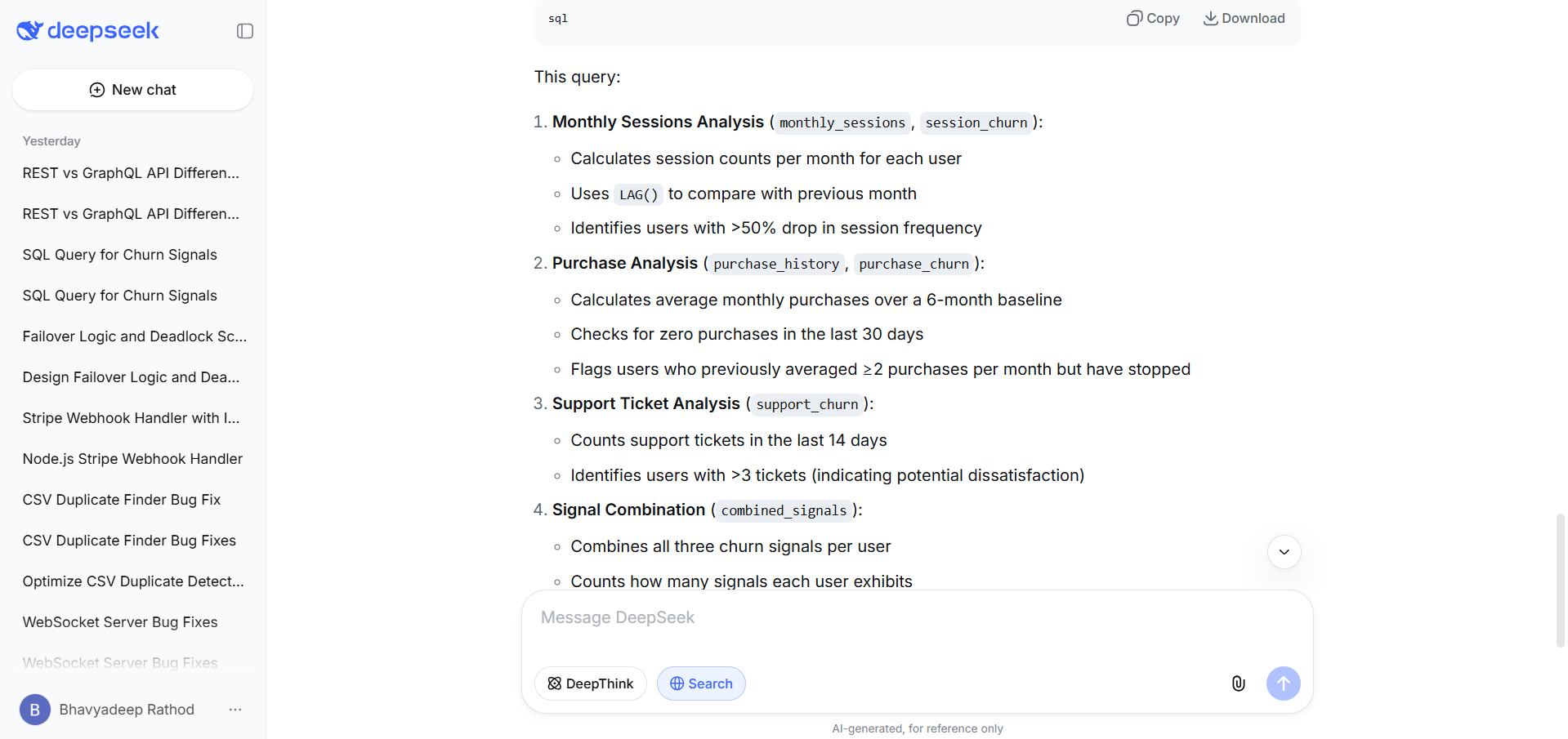Select the Node.js Stripe Webhook Handler conversation

[x=132, y=458]
